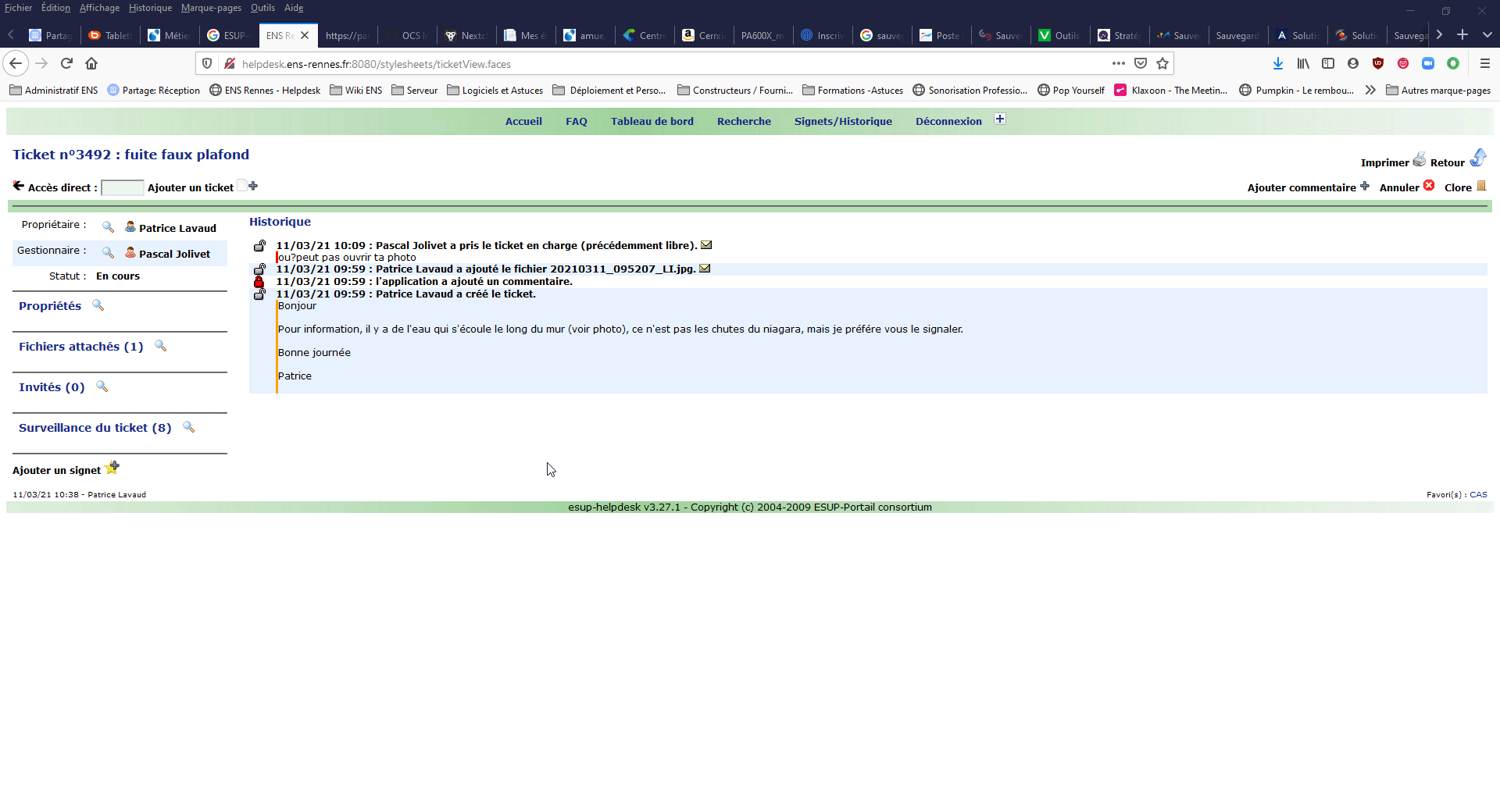Image resolution: width=1500 pixels, height=812 pixels.
Task: Click magnifier icon next to Gestionnaire
Action: tap(108, 252)
